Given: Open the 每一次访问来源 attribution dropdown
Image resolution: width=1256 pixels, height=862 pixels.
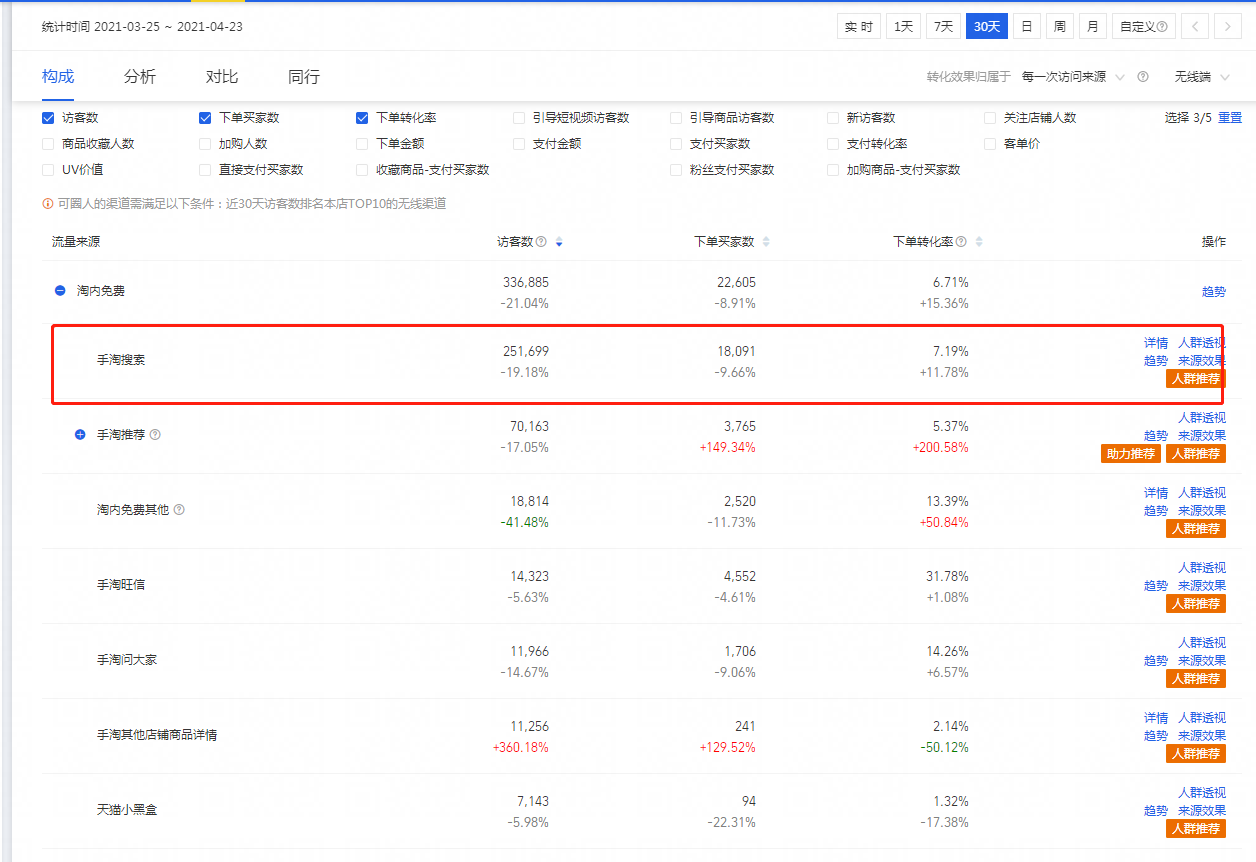Looking at the screenshot, I should 1073,77.
